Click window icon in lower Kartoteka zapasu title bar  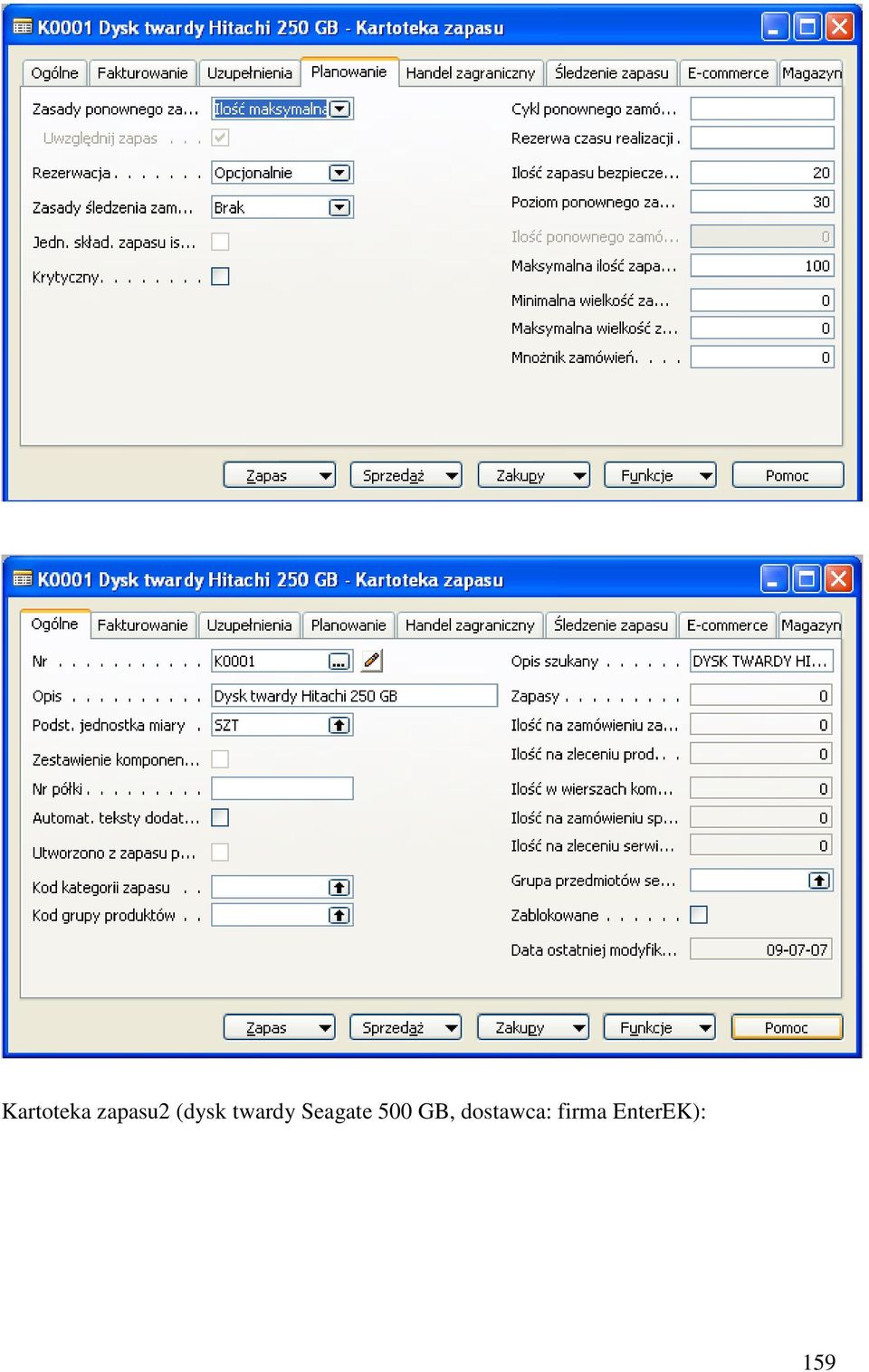(24, 579)
